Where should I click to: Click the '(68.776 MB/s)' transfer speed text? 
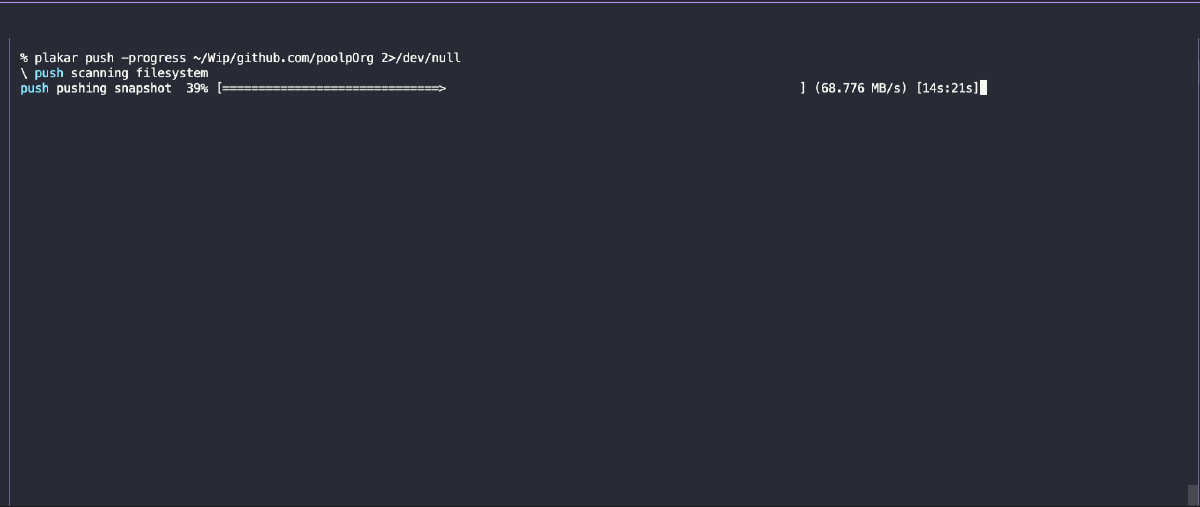(861, 89)
